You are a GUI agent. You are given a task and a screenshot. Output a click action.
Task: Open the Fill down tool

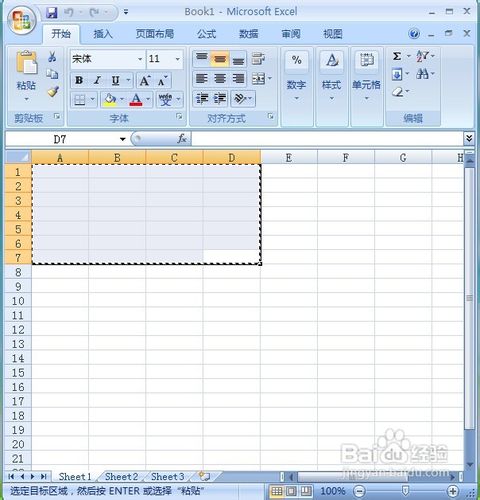(x=397, y=74)
